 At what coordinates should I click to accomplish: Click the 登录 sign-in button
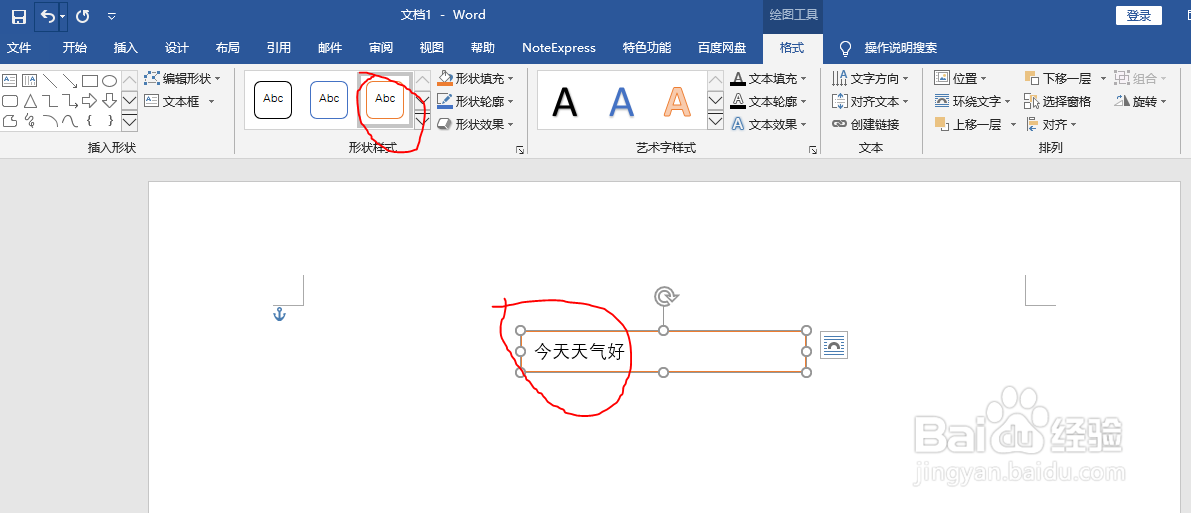[1139, 16]
